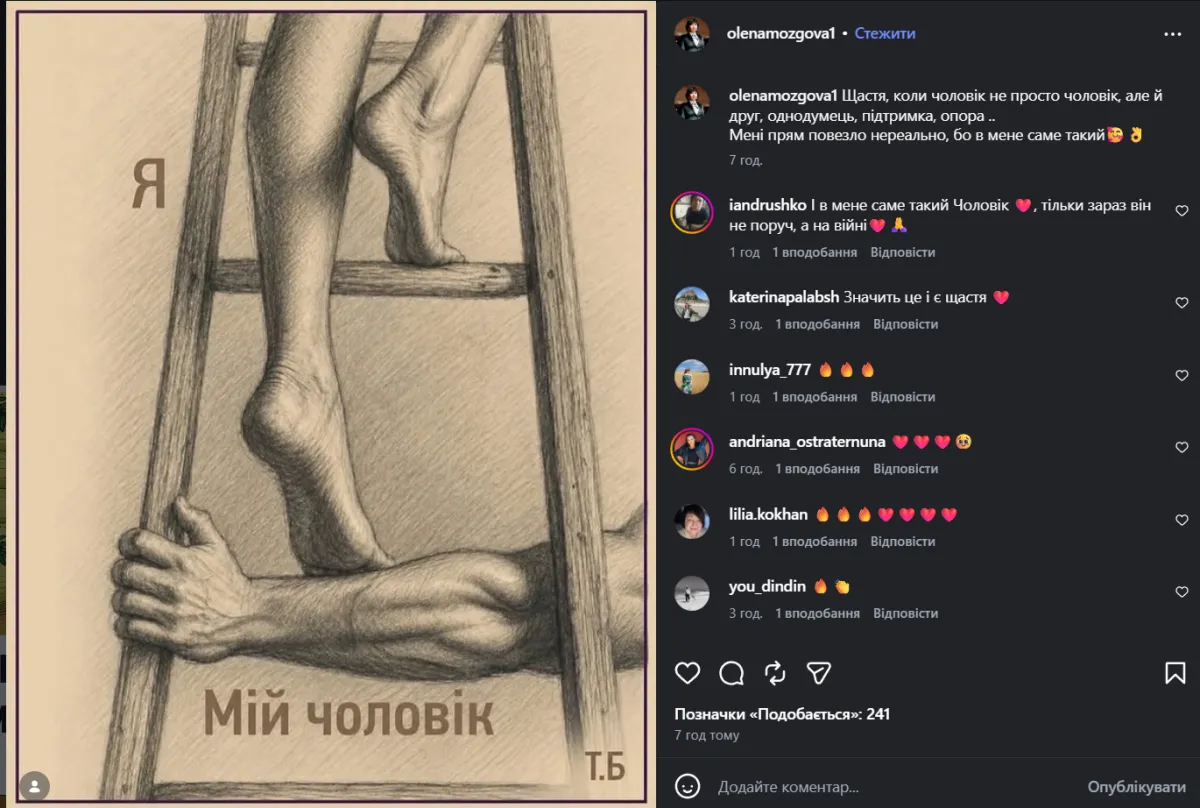Image resolution: width=1200 pixels, height=808 pixels.
Task: Open comments via speech bubble icon
Action: tap(732, 673)
